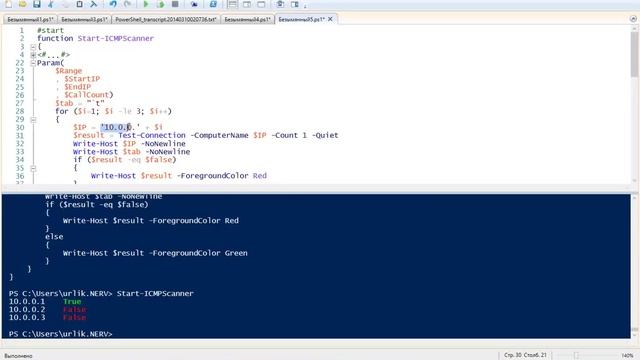
Task: Select the active Безымянный5.ps1 tab
Action: pos(302,19)
